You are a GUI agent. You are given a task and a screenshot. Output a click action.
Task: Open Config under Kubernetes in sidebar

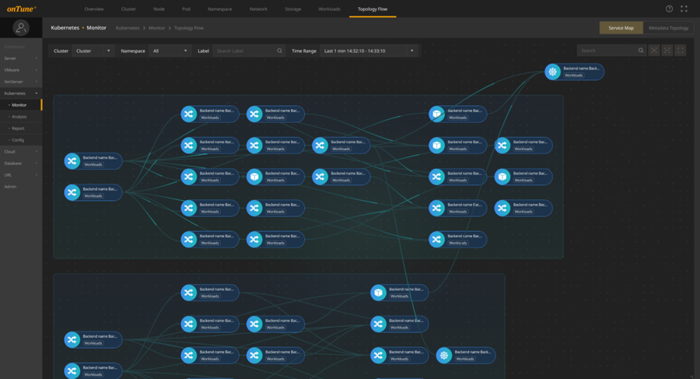pos(21,140)
